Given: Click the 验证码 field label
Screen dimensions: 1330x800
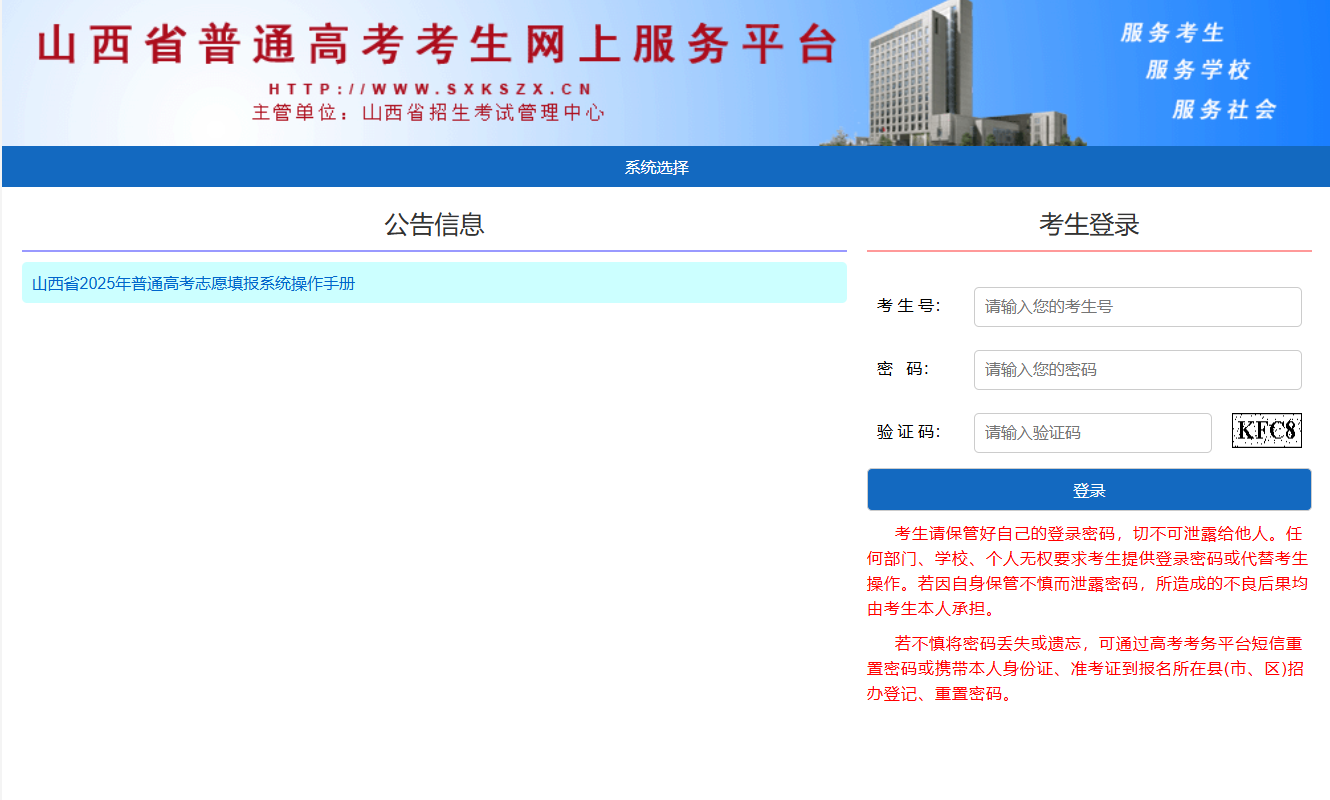Looking at the screenshot, I should click(909, 432).
